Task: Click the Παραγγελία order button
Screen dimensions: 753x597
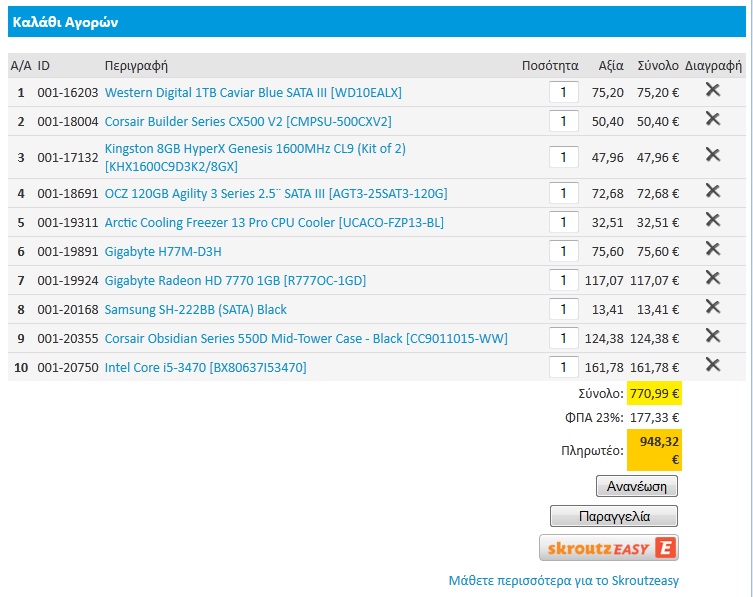Action: pos(614,516)
